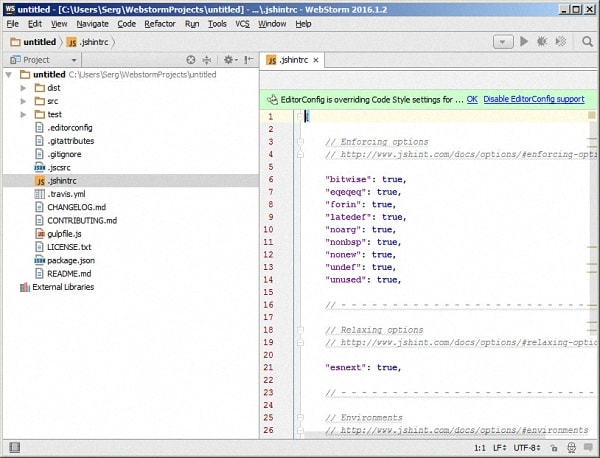Click the Run button in the toolbar
The image size is (600, 458).
524,42
